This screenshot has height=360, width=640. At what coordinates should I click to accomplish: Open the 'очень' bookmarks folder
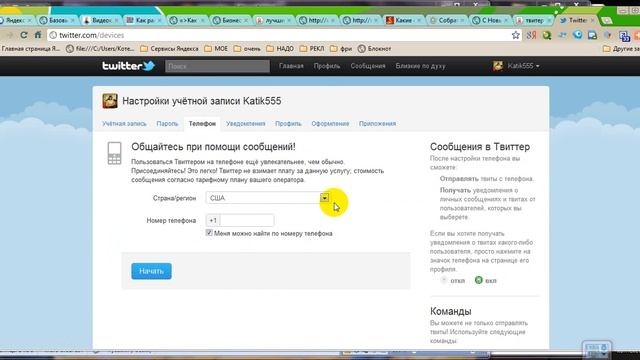click(247, 49)
